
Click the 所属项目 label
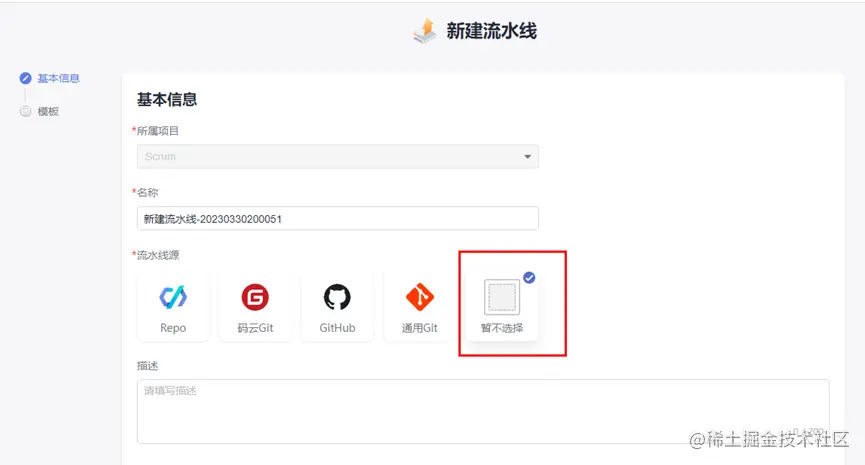click(x=158, y=131)
